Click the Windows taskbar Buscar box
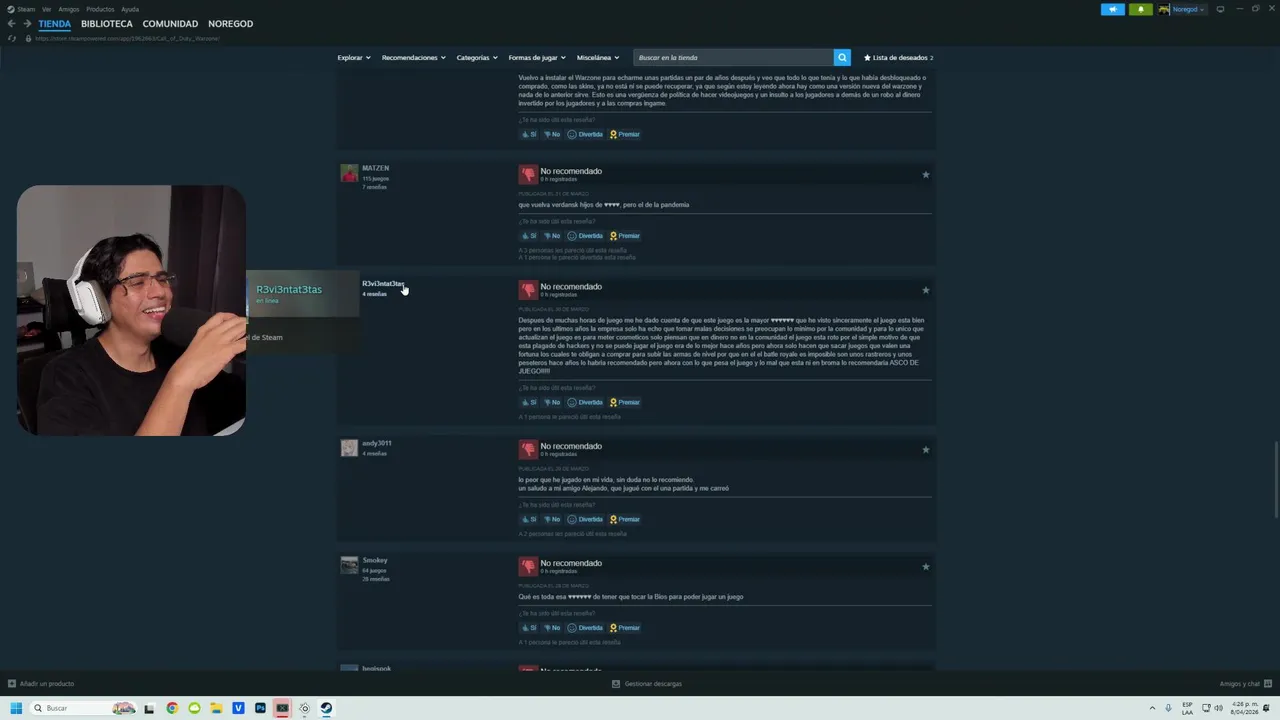This screenshot has width=1280, height=720. (82, 708)
